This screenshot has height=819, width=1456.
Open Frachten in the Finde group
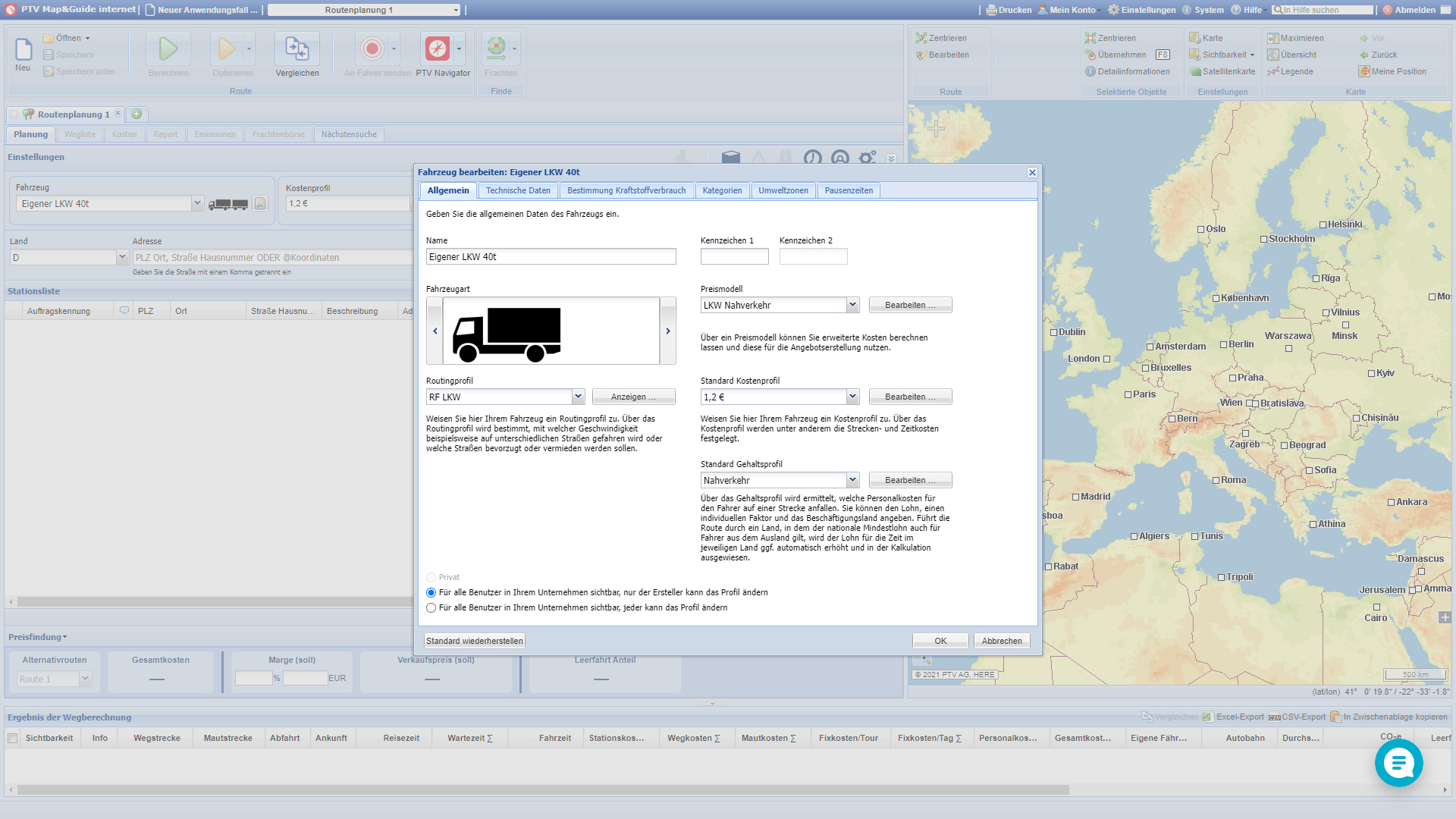pos(497,49)
